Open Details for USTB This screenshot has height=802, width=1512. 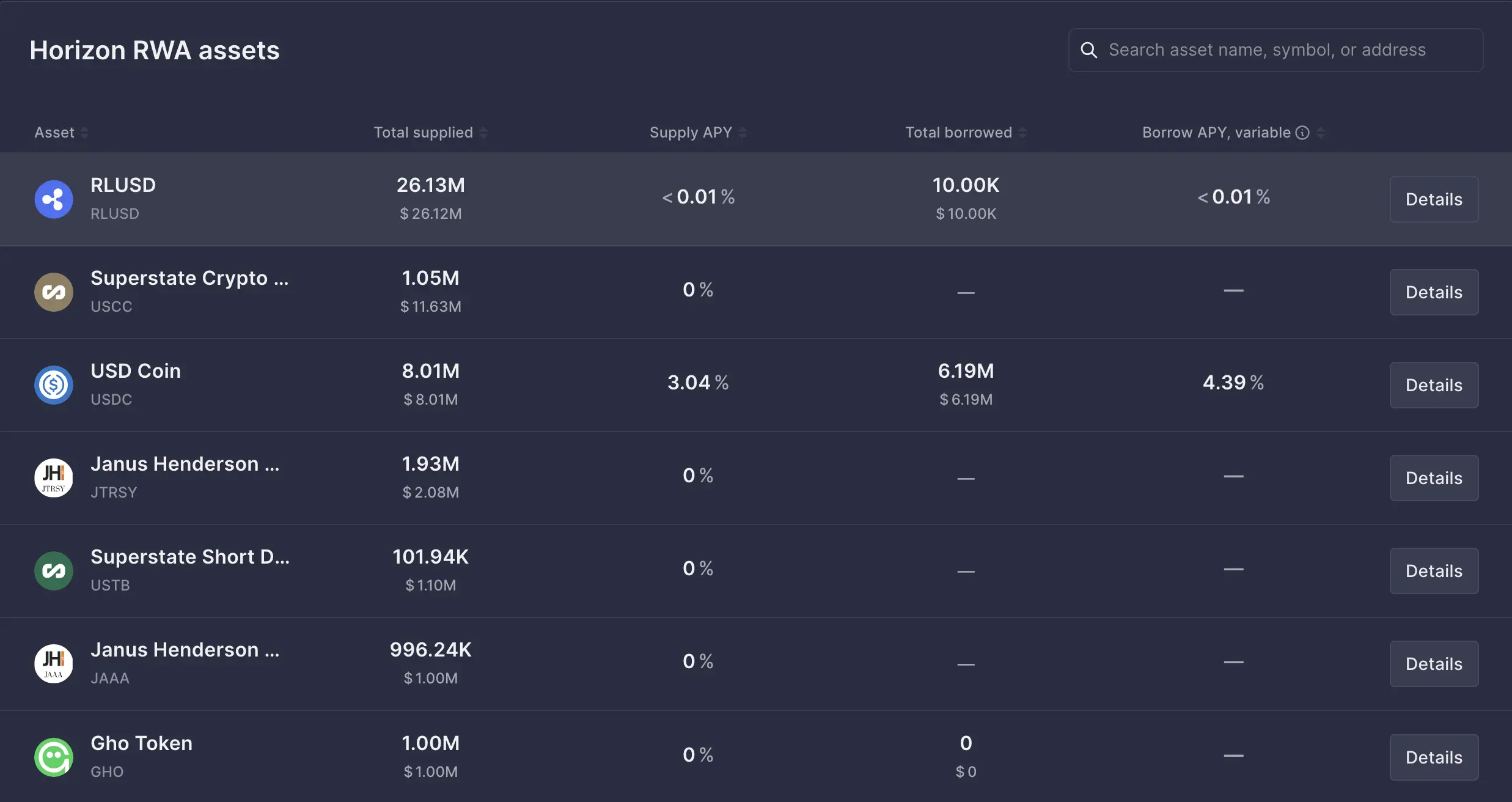[x=1434, y=571]
